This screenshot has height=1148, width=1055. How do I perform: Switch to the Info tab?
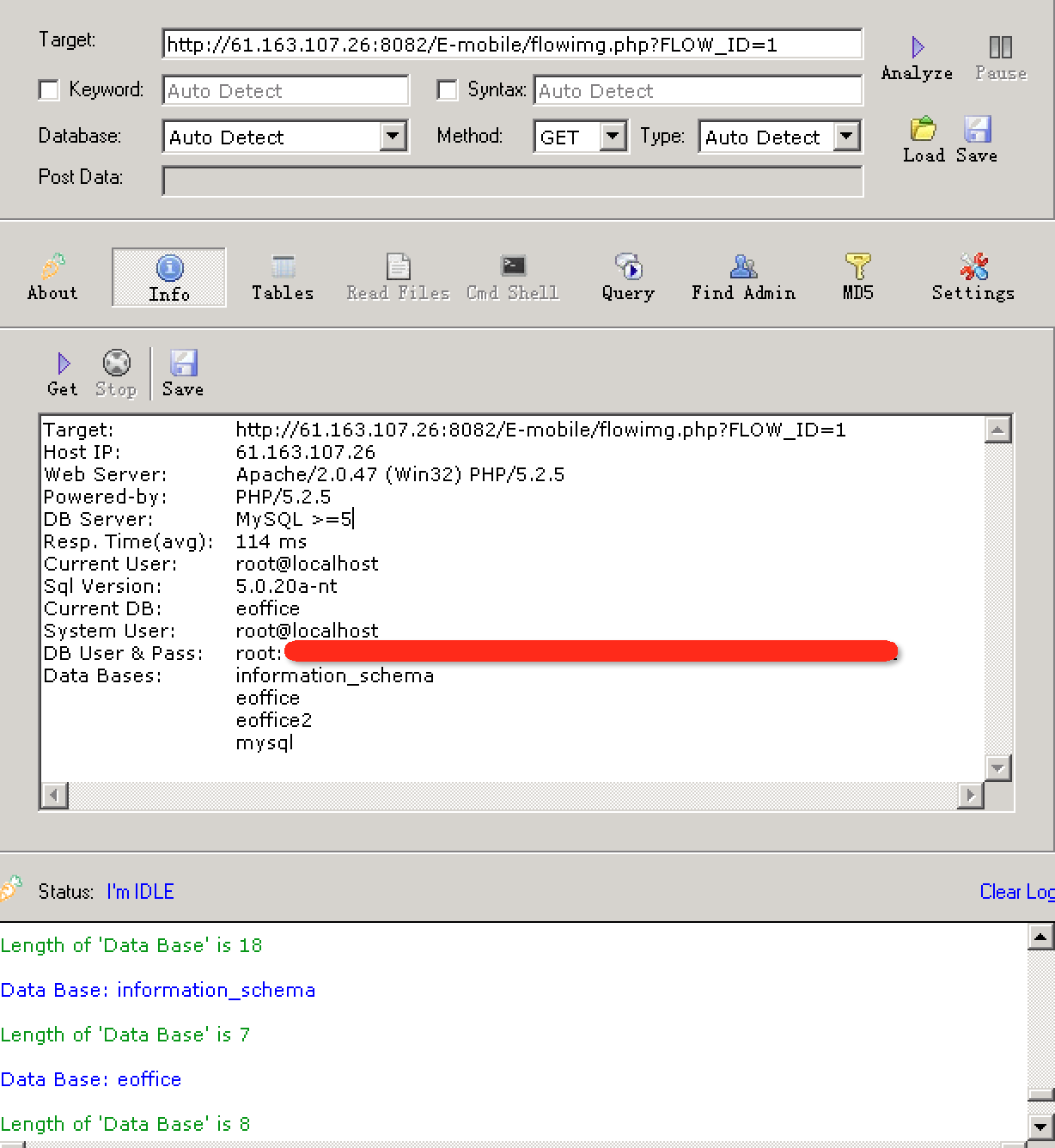[169, 278]
